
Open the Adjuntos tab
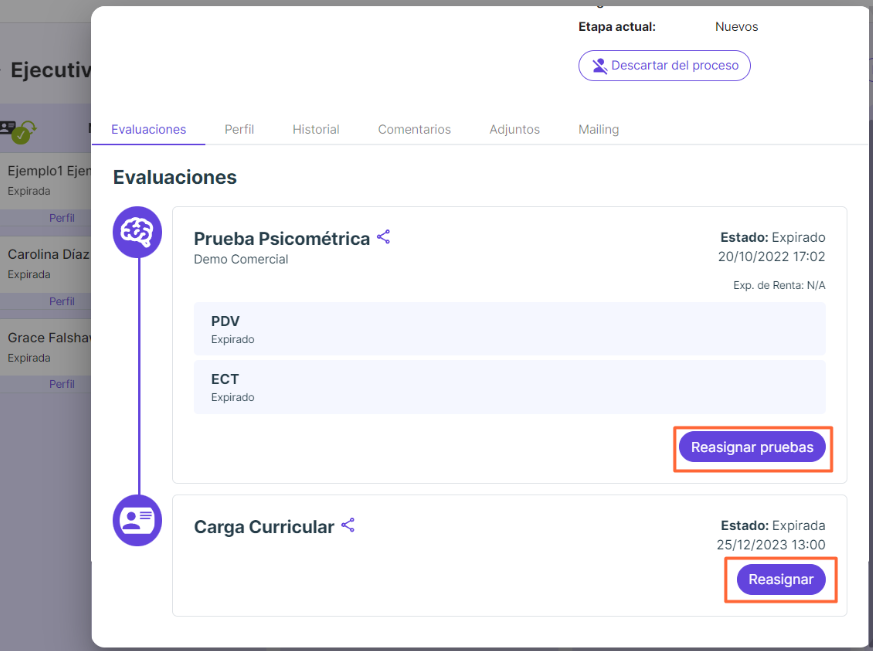(514, 129)
